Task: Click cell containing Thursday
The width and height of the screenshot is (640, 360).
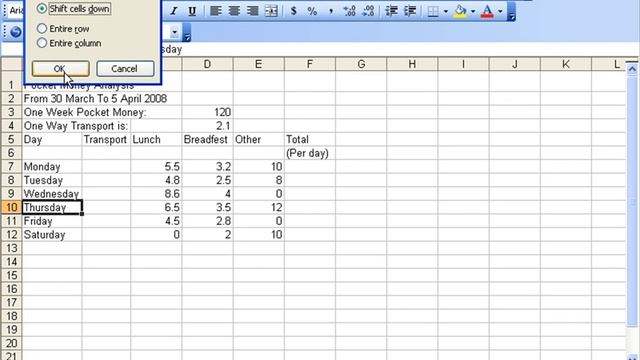Action: pyautogui.click(x=52, y=207)
